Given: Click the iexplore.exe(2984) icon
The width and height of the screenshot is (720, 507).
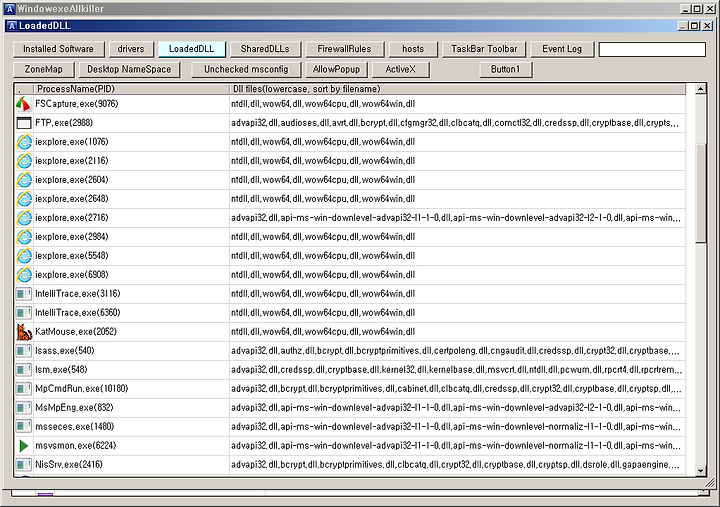Looking at the screenshot, I should 24,237.
